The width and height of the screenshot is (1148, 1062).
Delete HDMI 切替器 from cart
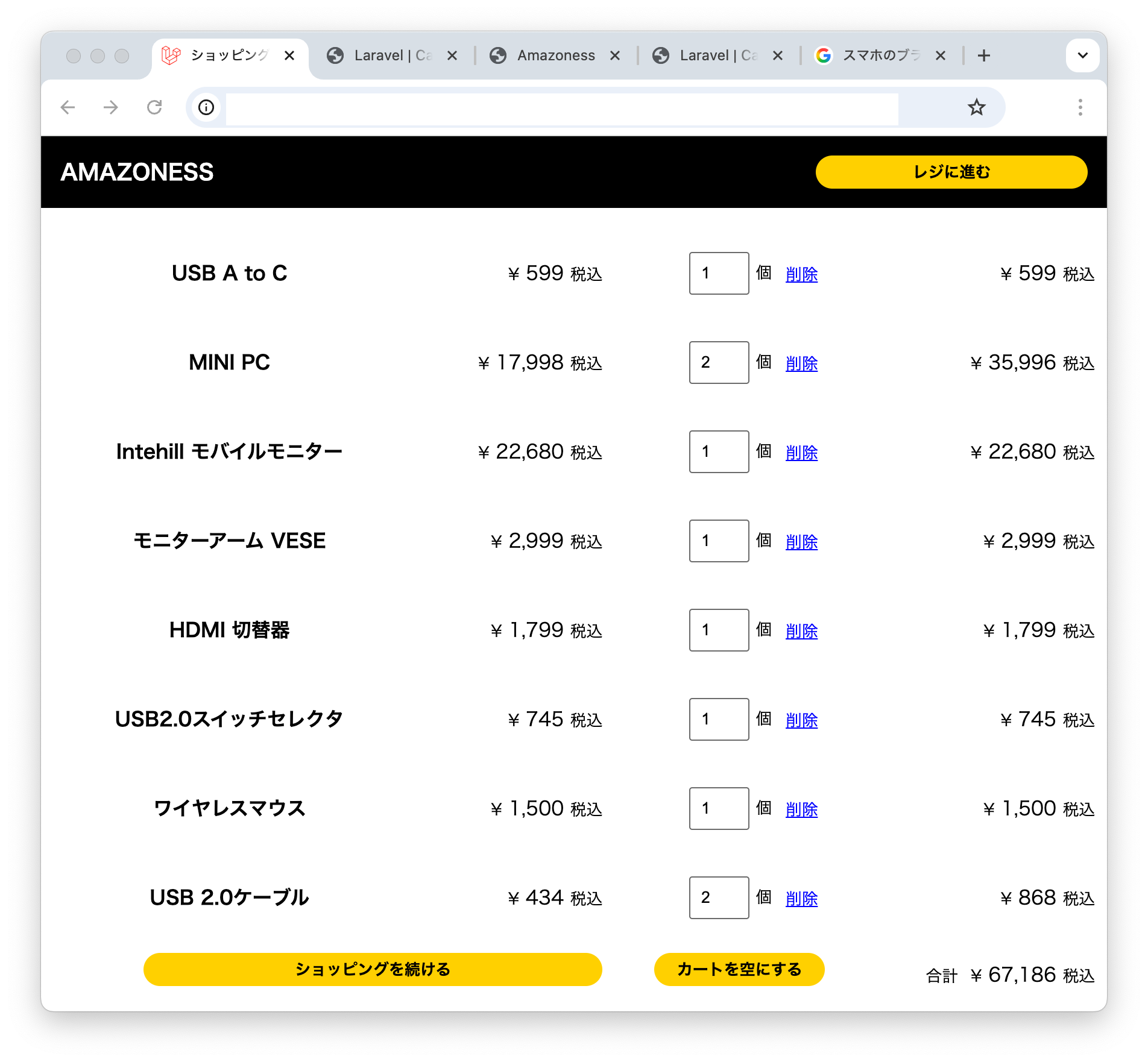pyautogui.click(x=802, y=631)
